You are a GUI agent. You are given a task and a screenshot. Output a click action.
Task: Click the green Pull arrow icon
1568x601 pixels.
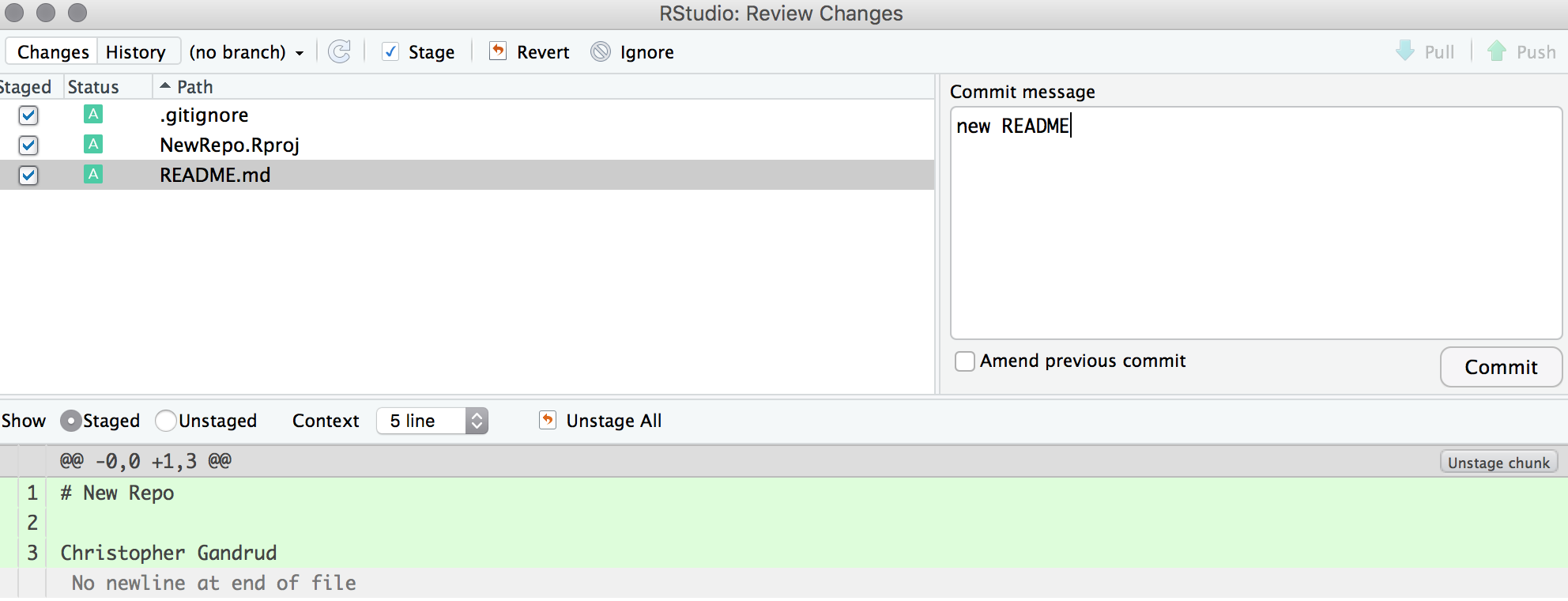[1405, 51]
